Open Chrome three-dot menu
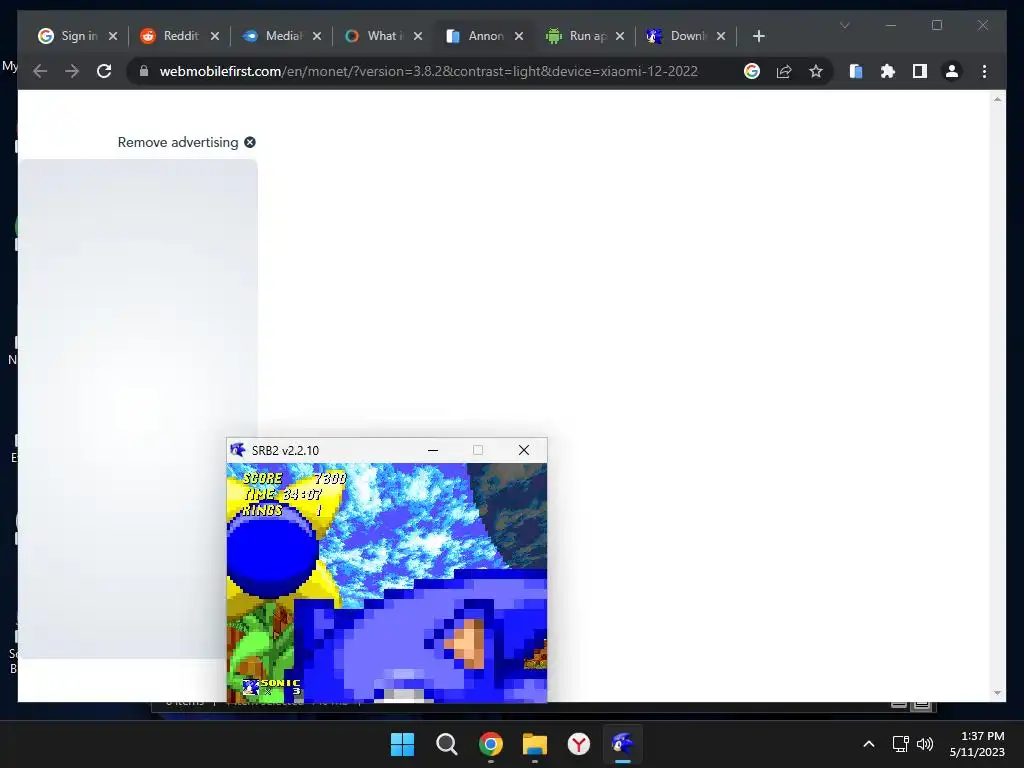Screen dimensions: 1024x768 tap(984, 71)
